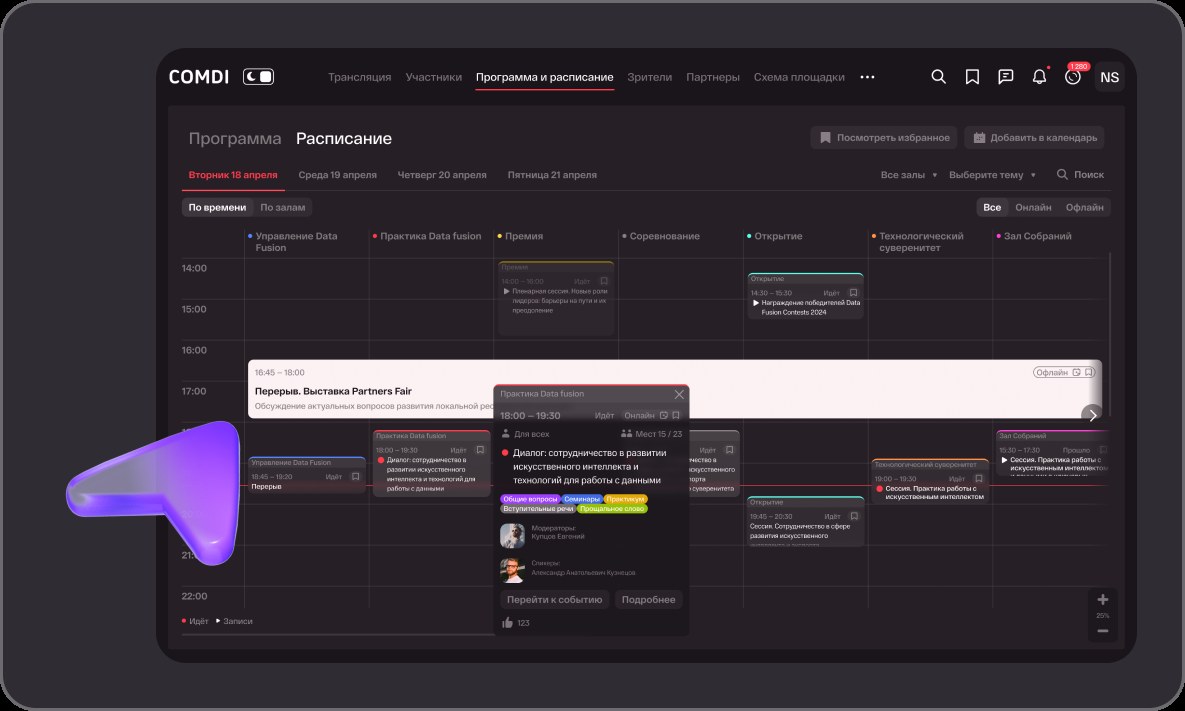Viewport: 1185px width, 711px height.
Task: Open moderator Купцов Евгений's avatar
Action: point(512,536)
